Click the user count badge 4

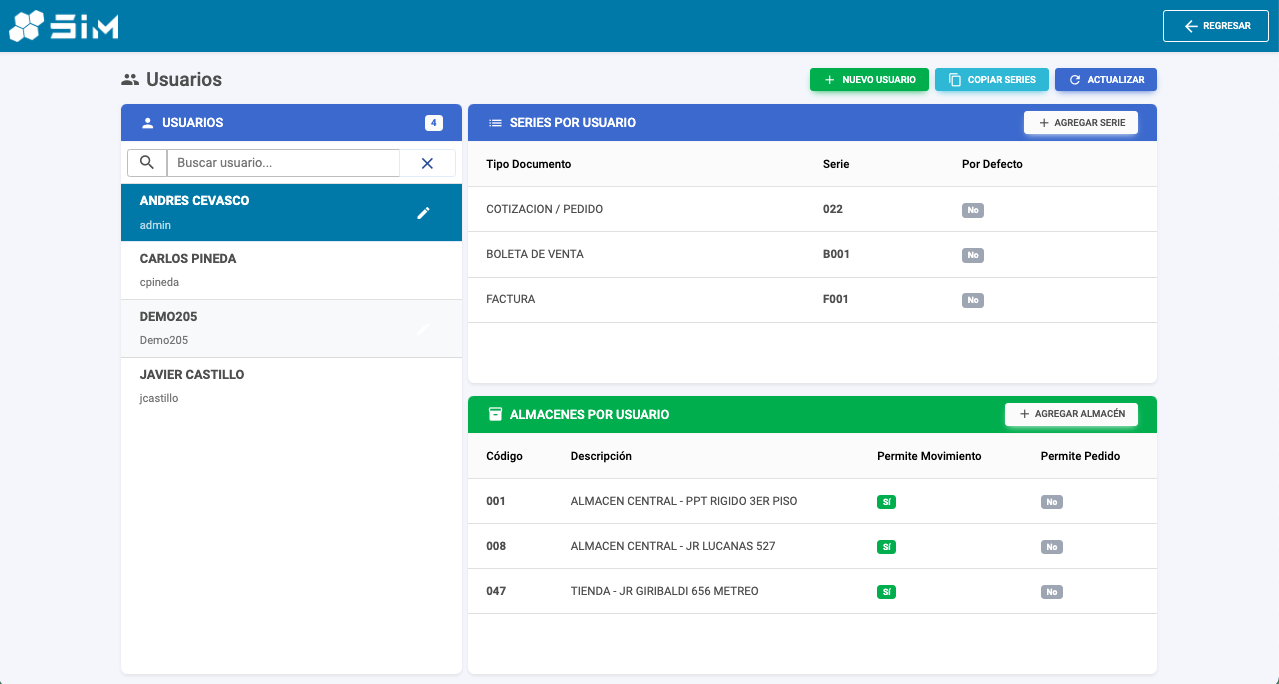(434, 123)
